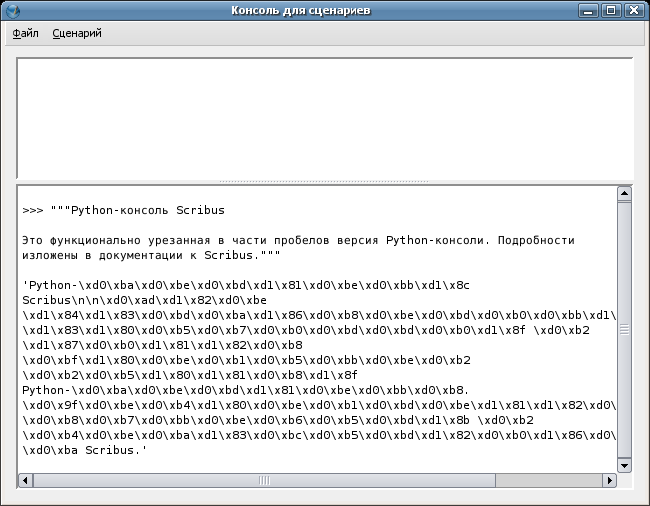650x506 pixels.
Task: Click the window menu icon in title bar
Action: click(12, 10)
